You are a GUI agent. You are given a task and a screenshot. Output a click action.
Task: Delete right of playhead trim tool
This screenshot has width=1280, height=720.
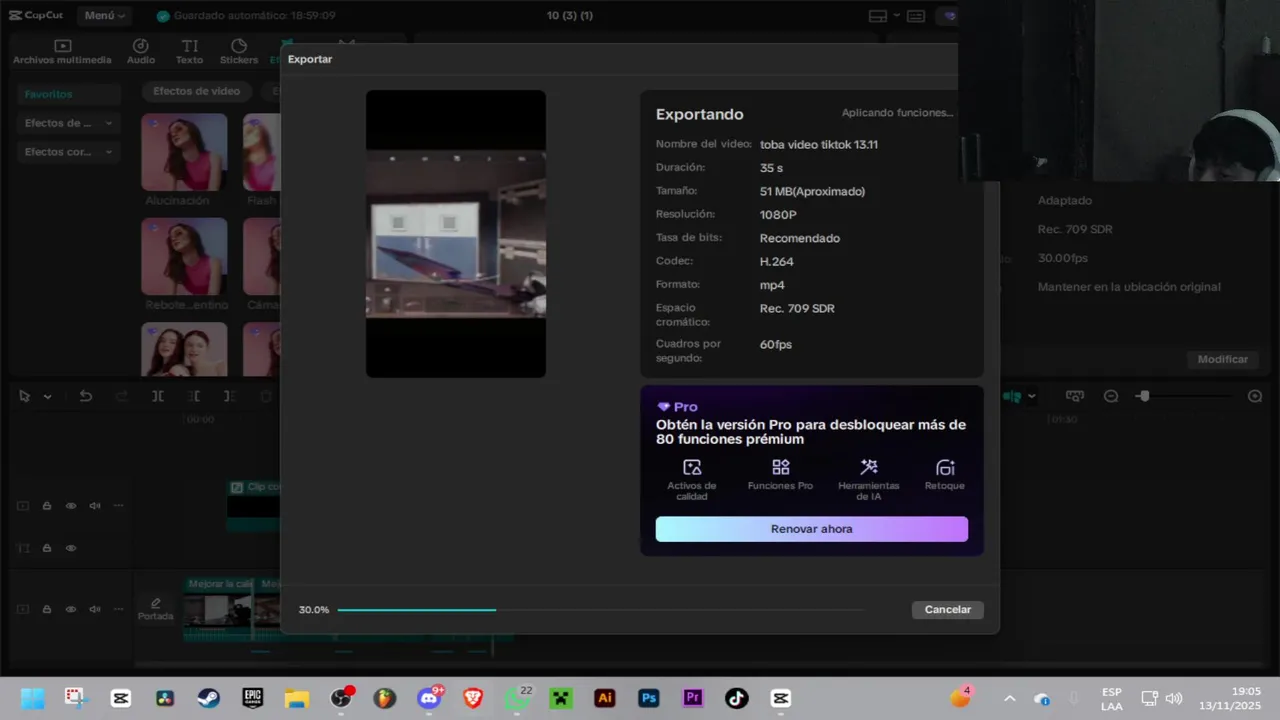coord(230,397)
